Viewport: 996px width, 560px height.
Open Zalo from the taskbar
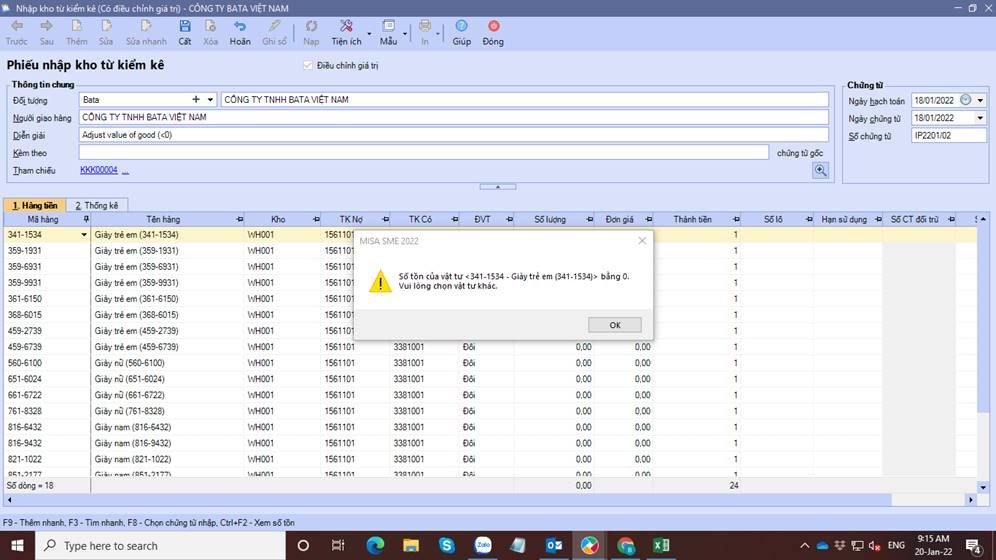(483, 545)
